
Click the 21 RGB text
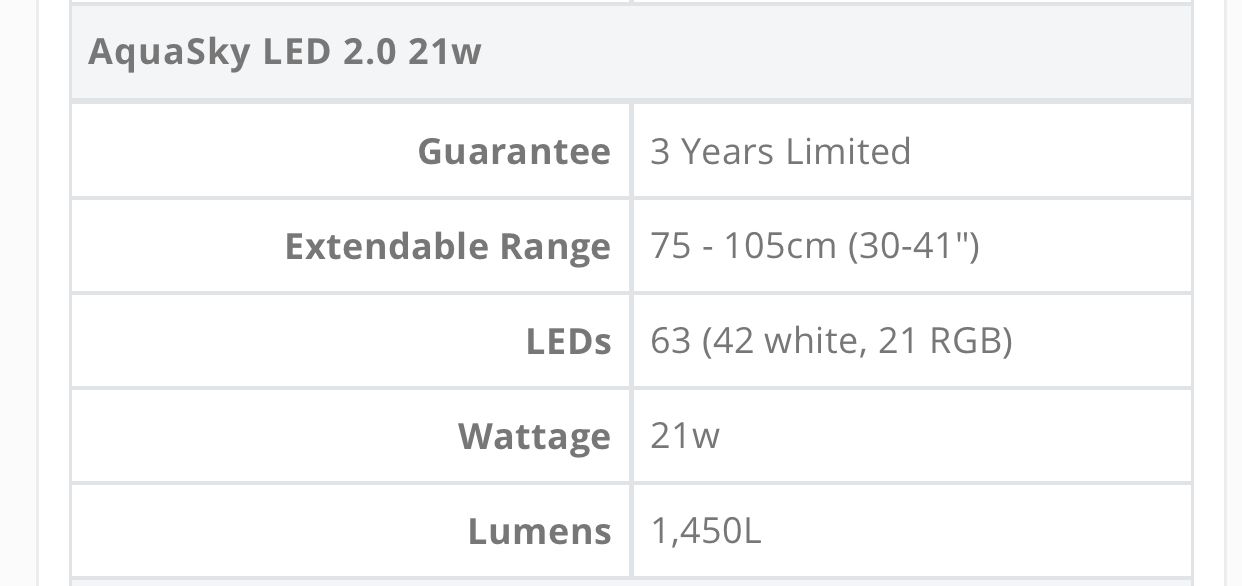tap(940, 341)
